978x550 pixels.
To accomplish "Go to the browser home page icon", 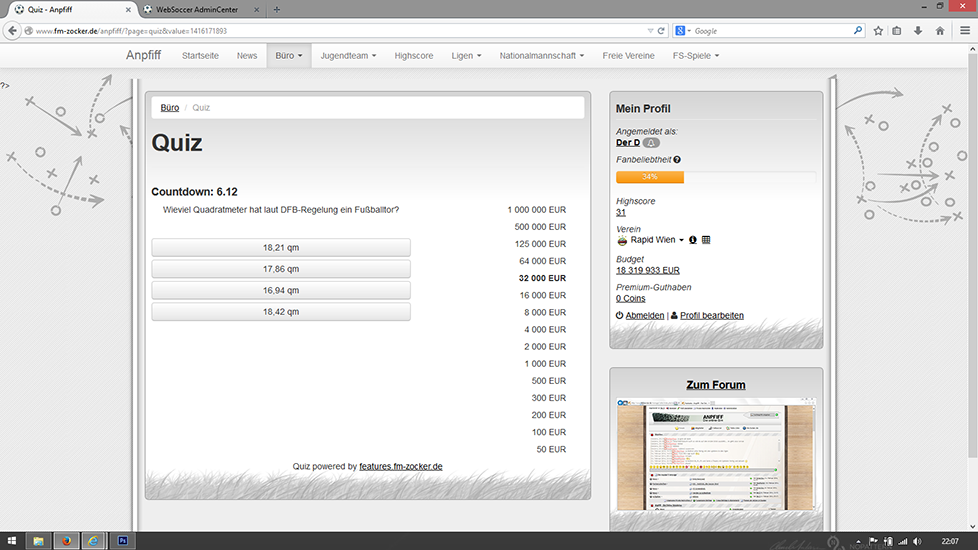I will click(939, 31).
